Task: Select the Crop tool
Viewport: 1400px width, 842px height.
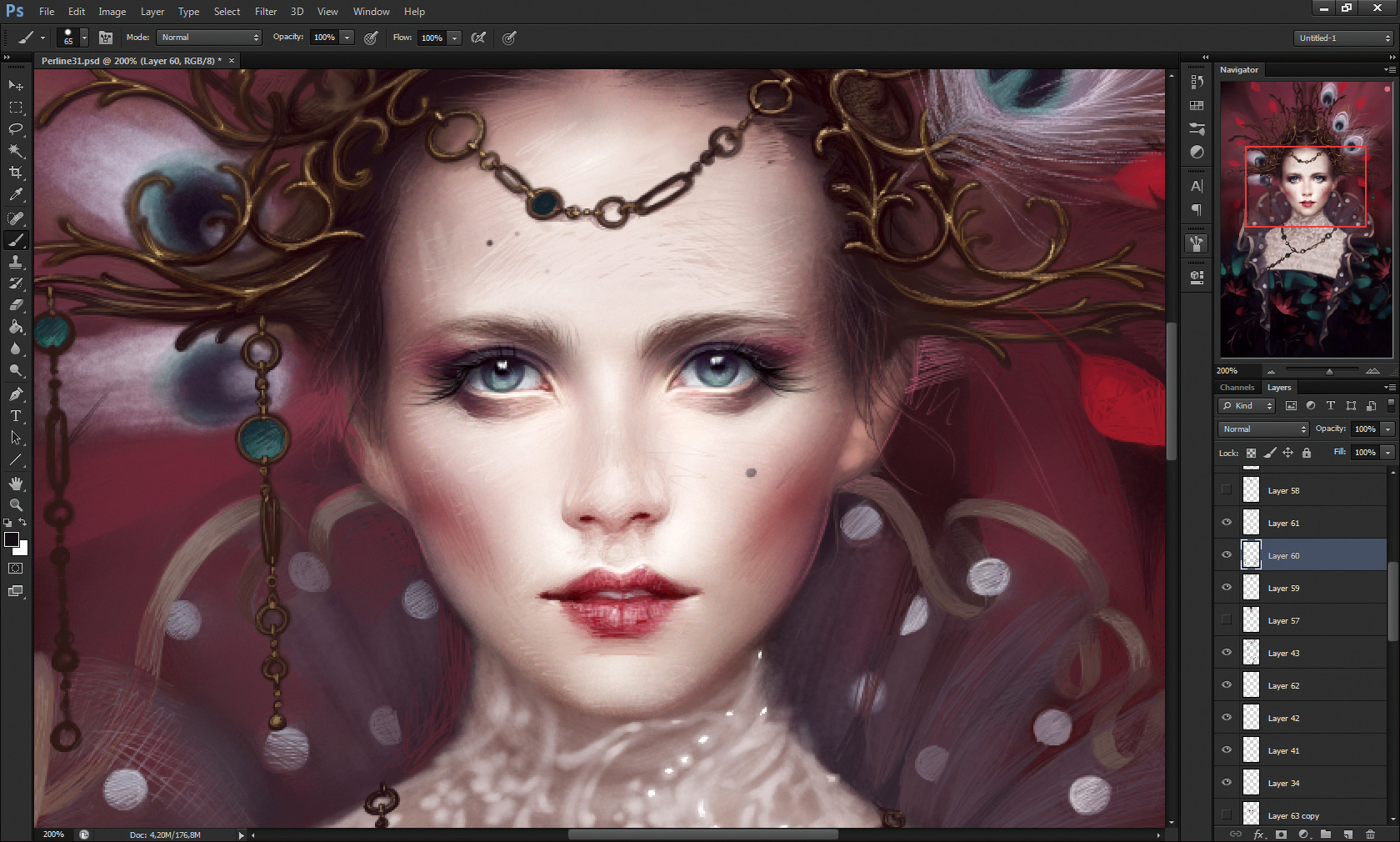Action: [x=16, y=173]
